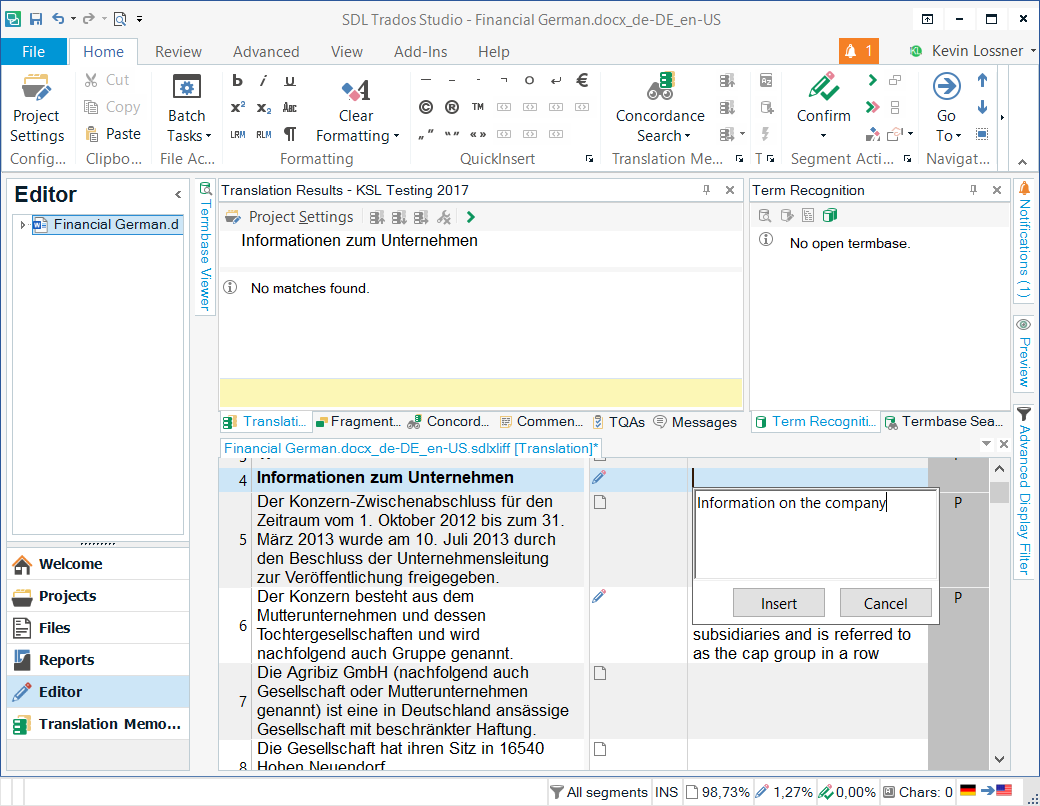Insert the euro sign
The height and width of the screenshot is (806, 1040).
[582, 80]
